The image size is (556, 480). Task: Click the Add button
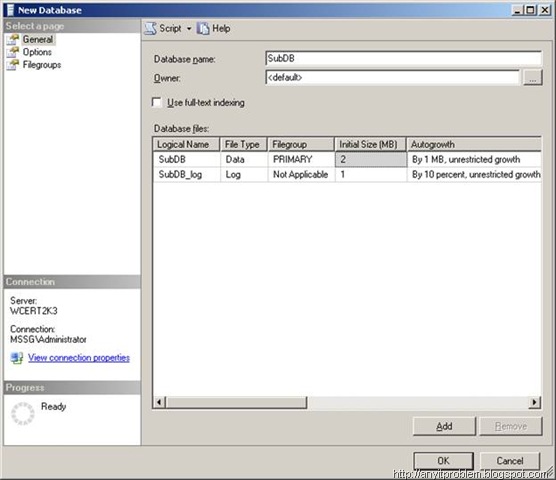point(444,426)
